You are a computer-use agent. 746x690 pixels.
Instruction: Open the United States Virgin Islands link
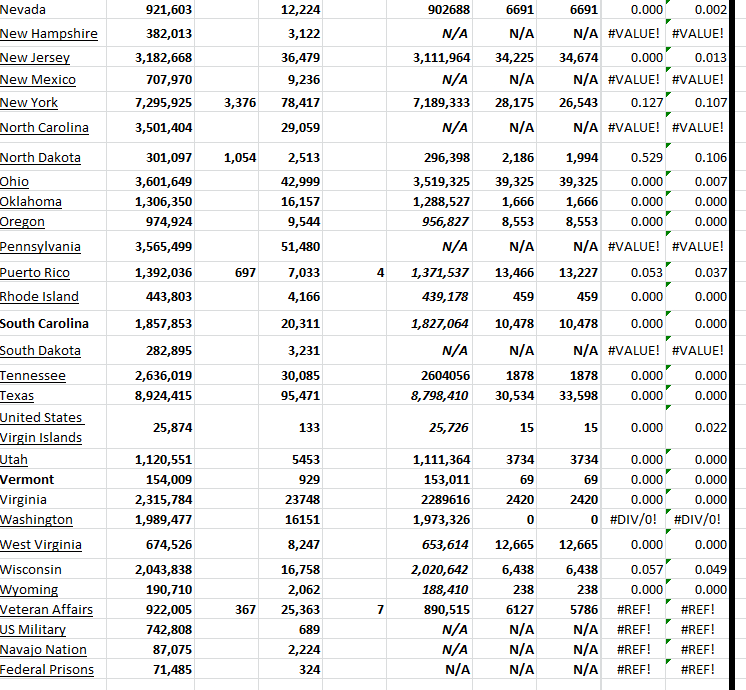pyautogui.click(x=42, y=427)
